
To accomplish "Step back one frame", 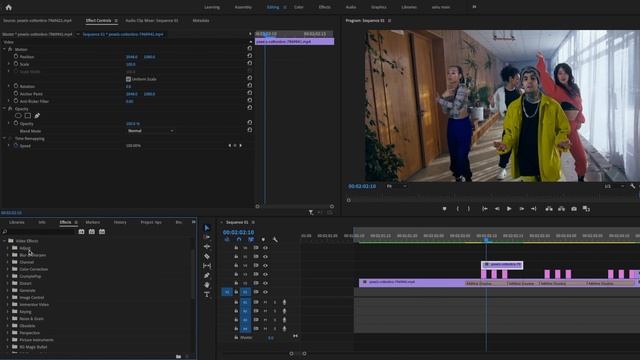I will (x=497, y=209).
